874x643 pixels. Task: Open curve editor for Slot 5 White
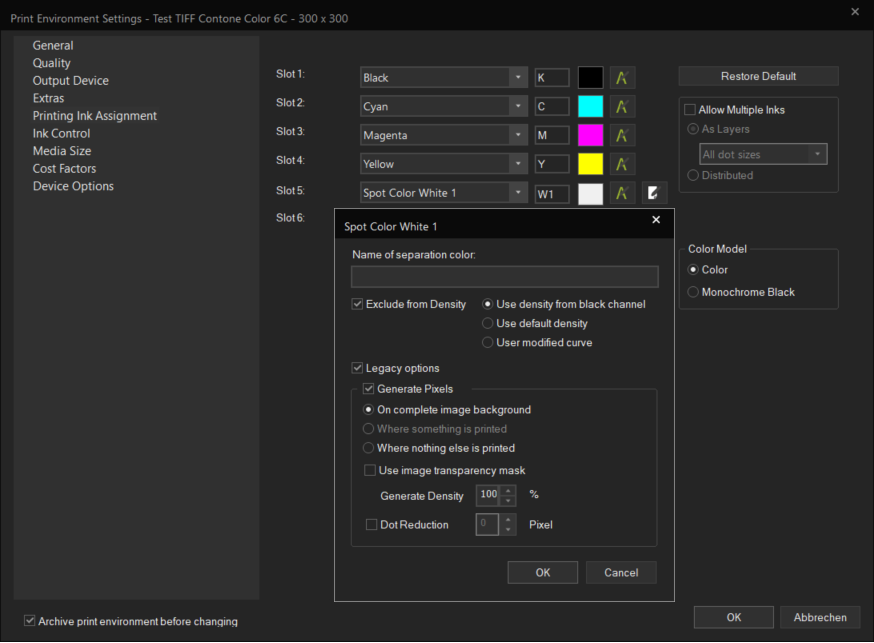click(622, 193)
